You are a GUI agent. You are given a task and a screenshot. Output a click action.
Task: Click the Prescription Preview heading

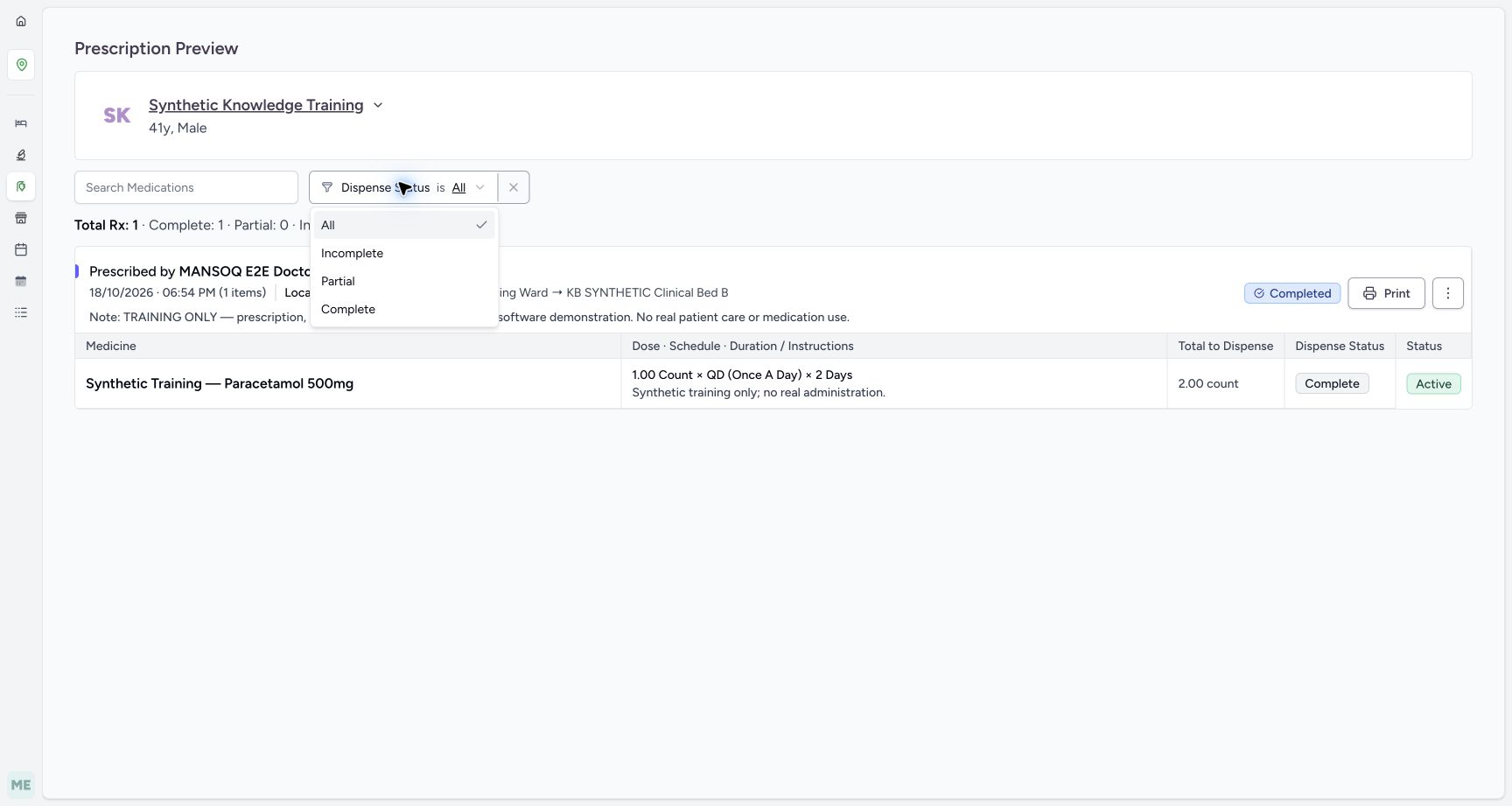pyautogui.click(x=157, y=48)
